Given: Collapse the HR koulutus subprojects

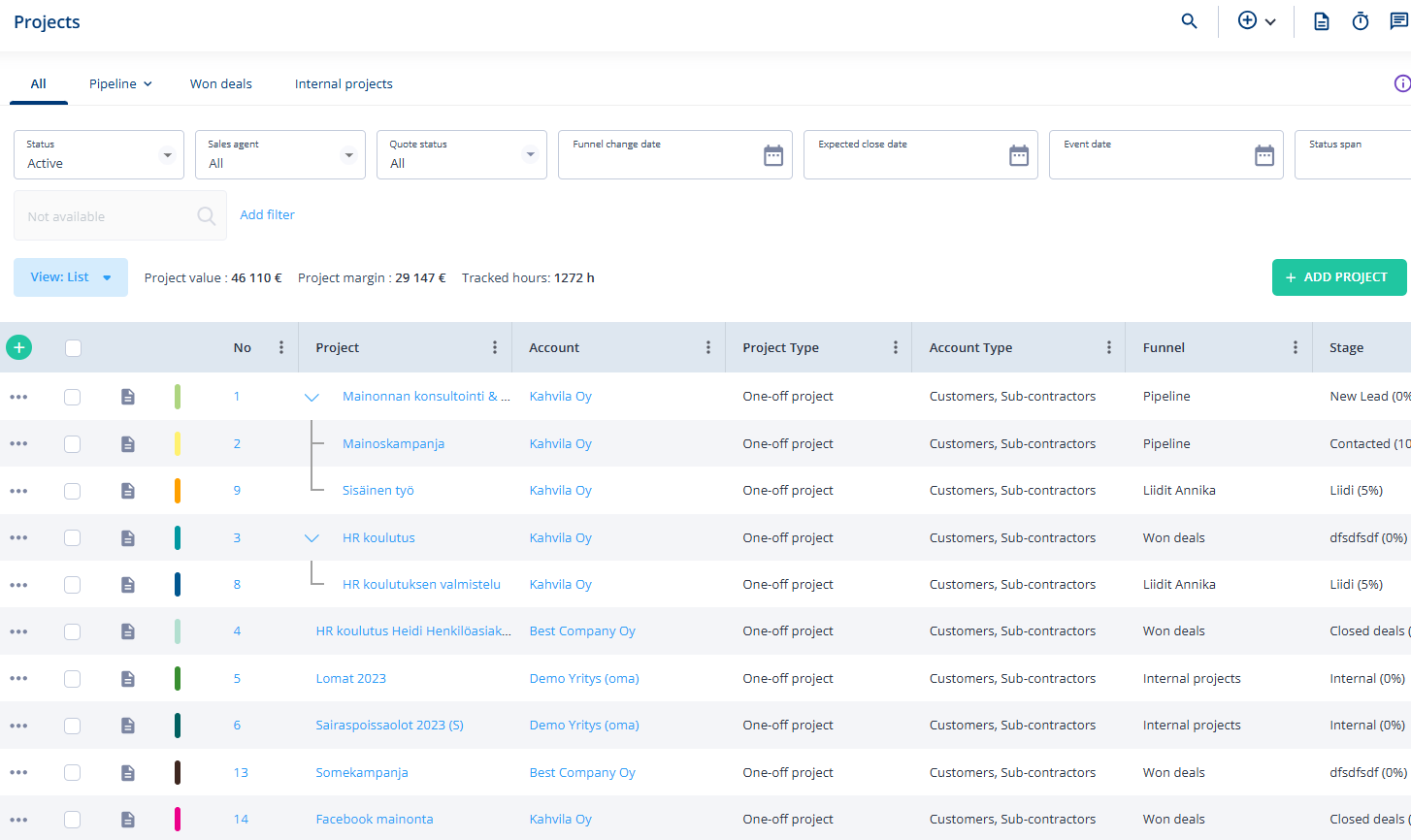Looking at the screenshot, I should click(x=312, y=537).
